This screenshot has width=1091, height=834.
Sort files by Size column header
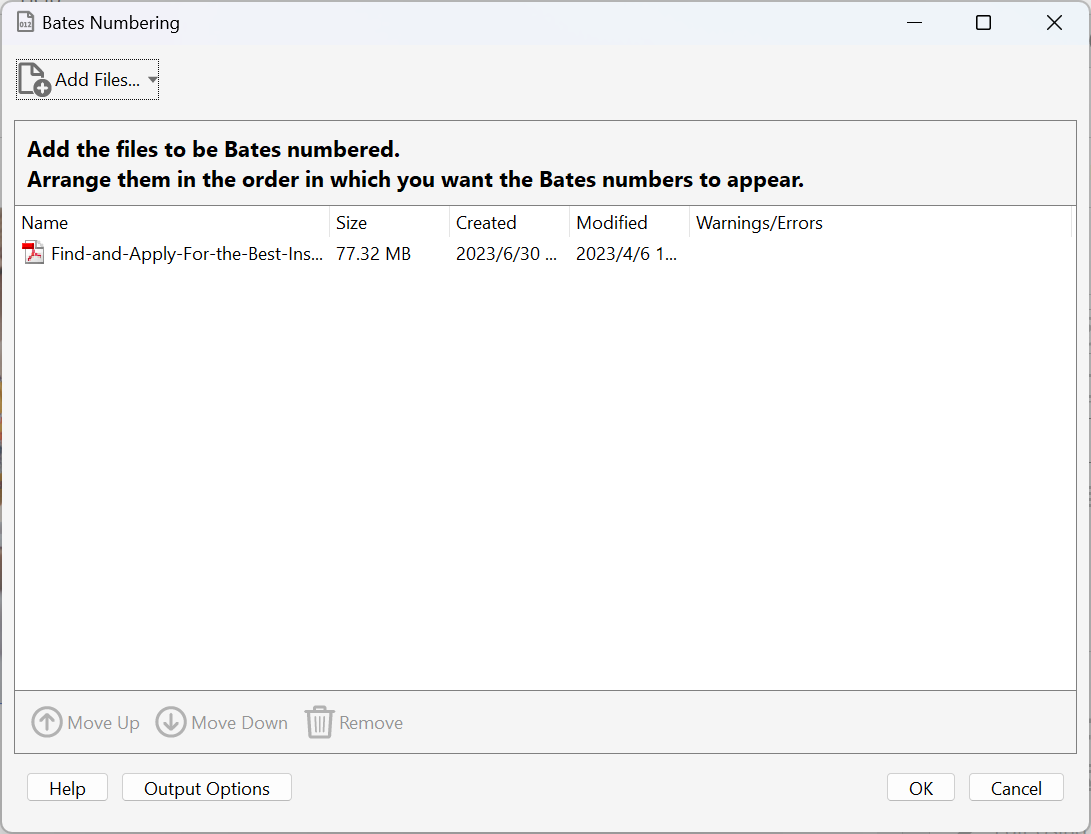[351, 223]
